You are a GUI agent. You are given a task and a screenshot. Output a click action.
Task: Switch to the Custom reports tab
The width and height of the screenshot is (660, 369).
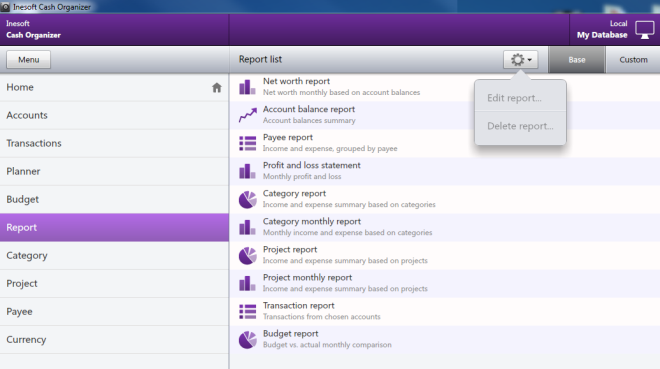633,60
